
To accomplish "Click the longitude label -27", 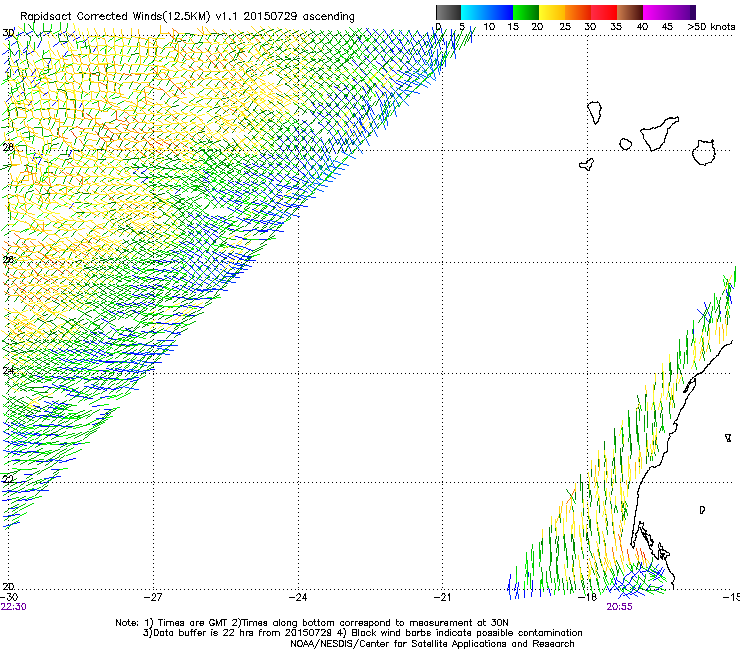I will [153, 597].
